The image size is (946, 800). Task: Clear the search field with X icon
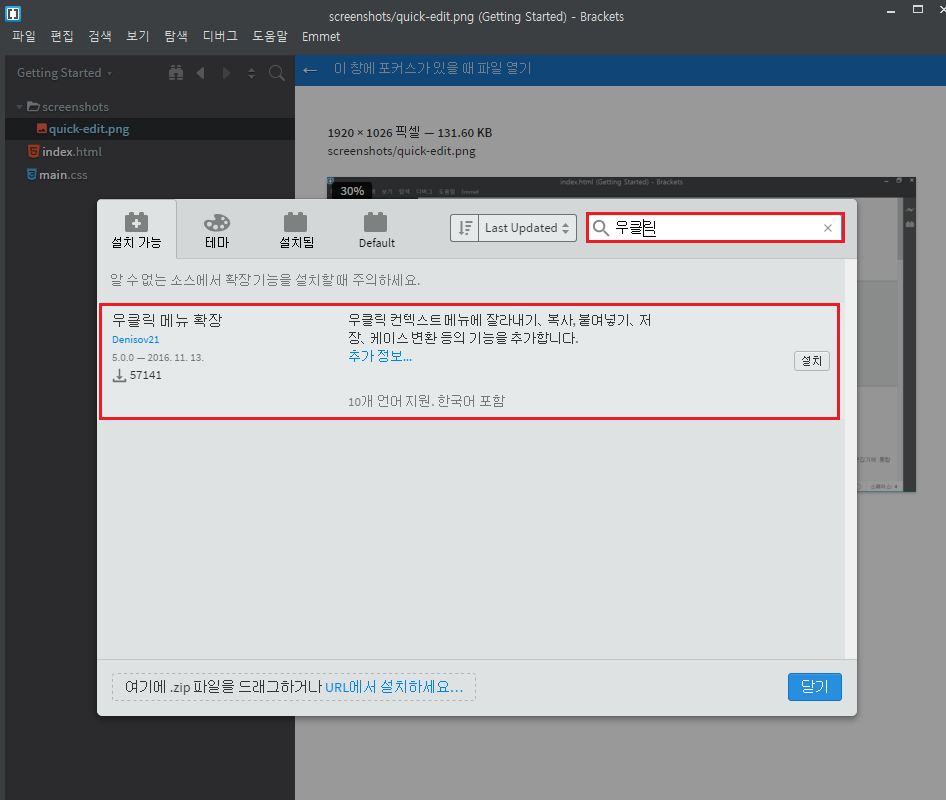(x=828, y=228)
